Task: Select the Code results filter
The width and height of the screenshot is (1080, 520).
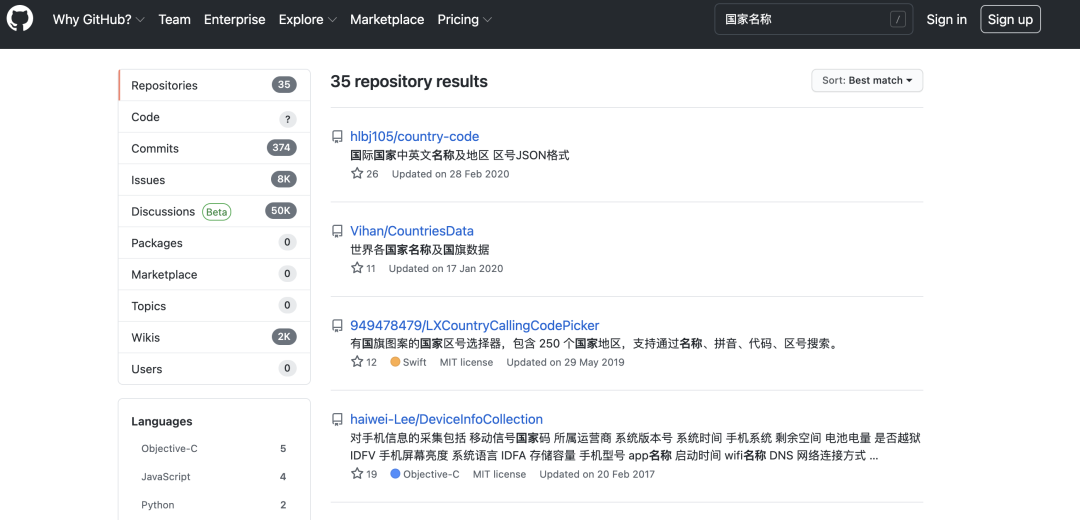Action: [x=214, y=117]
